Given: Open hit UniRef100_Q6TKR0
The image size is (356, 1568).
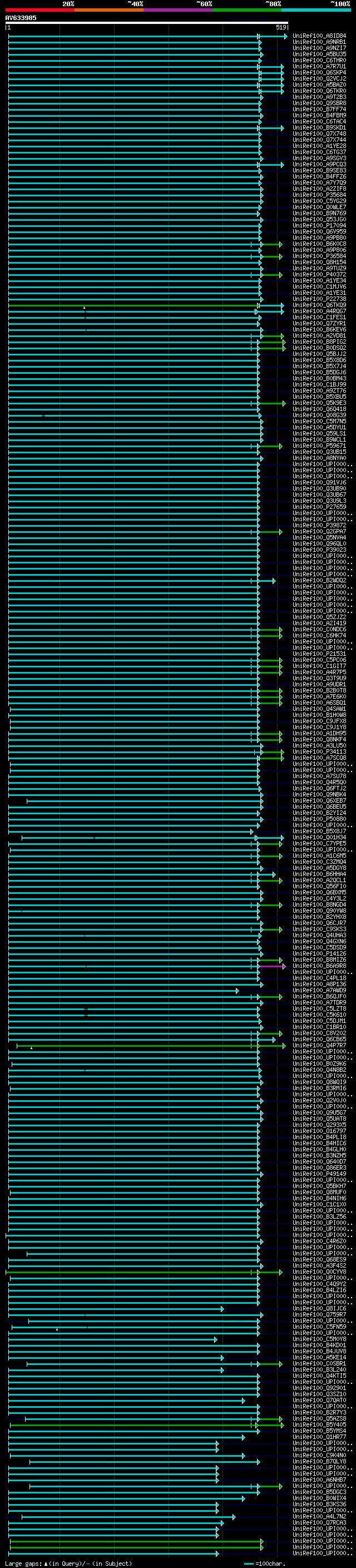Looking at the screenshot, I should [319, 91].
